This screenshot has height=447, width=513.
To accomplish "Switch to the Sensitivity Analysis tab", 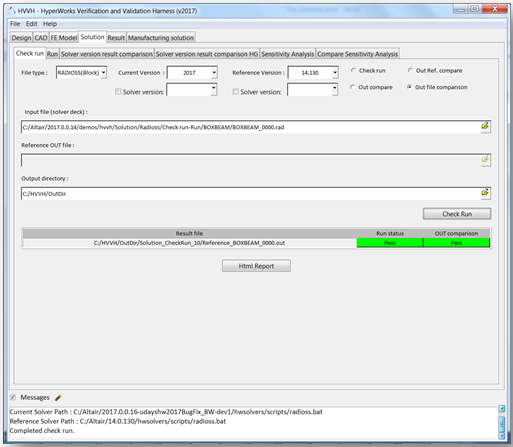I will [287, 54].
